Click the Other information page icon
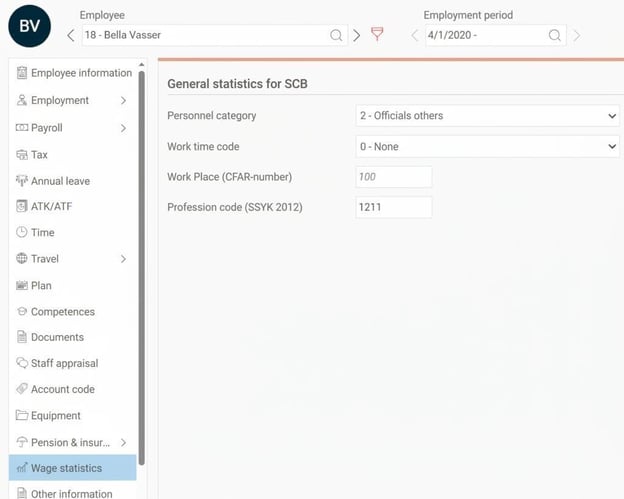 point(22,493)
